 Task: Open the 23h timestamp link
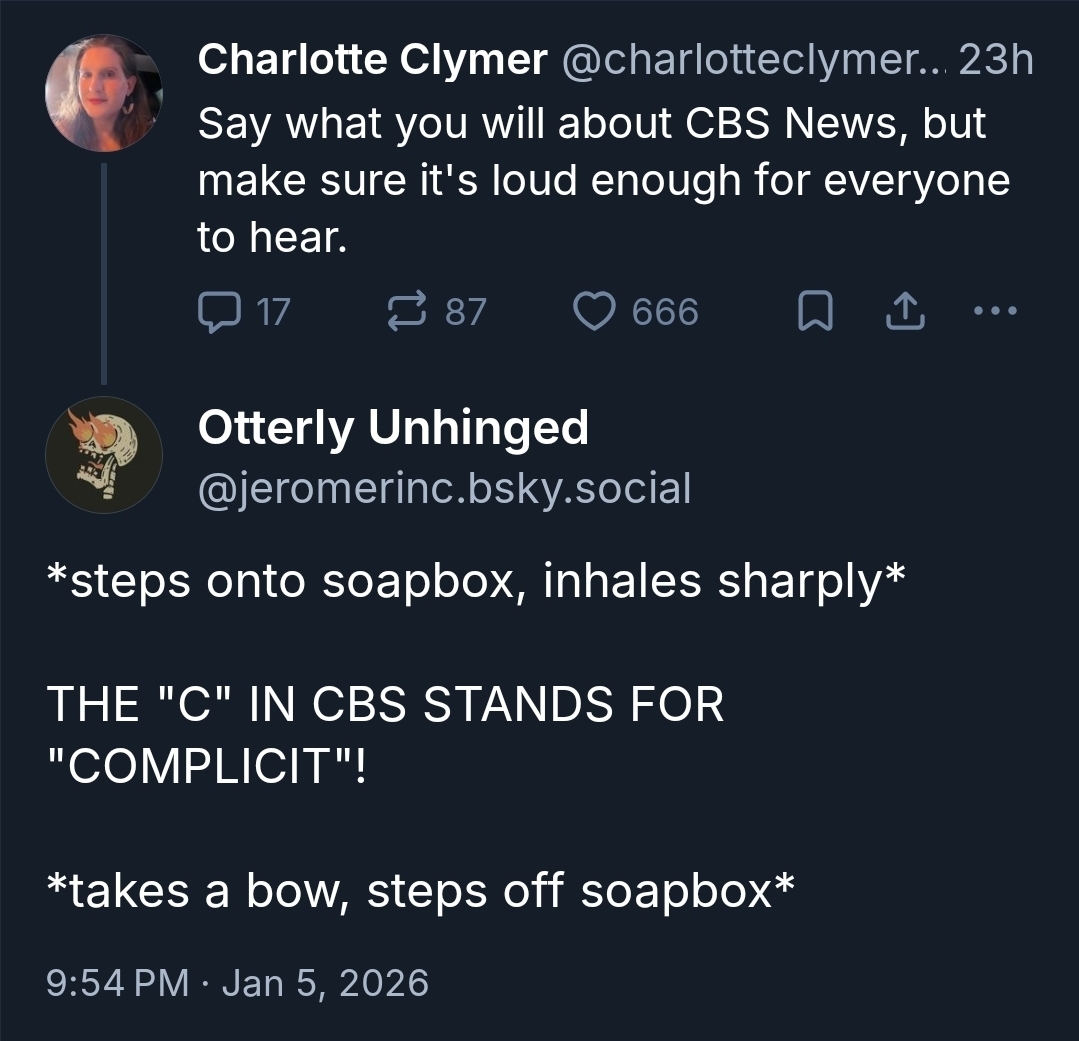pos(995,62)
